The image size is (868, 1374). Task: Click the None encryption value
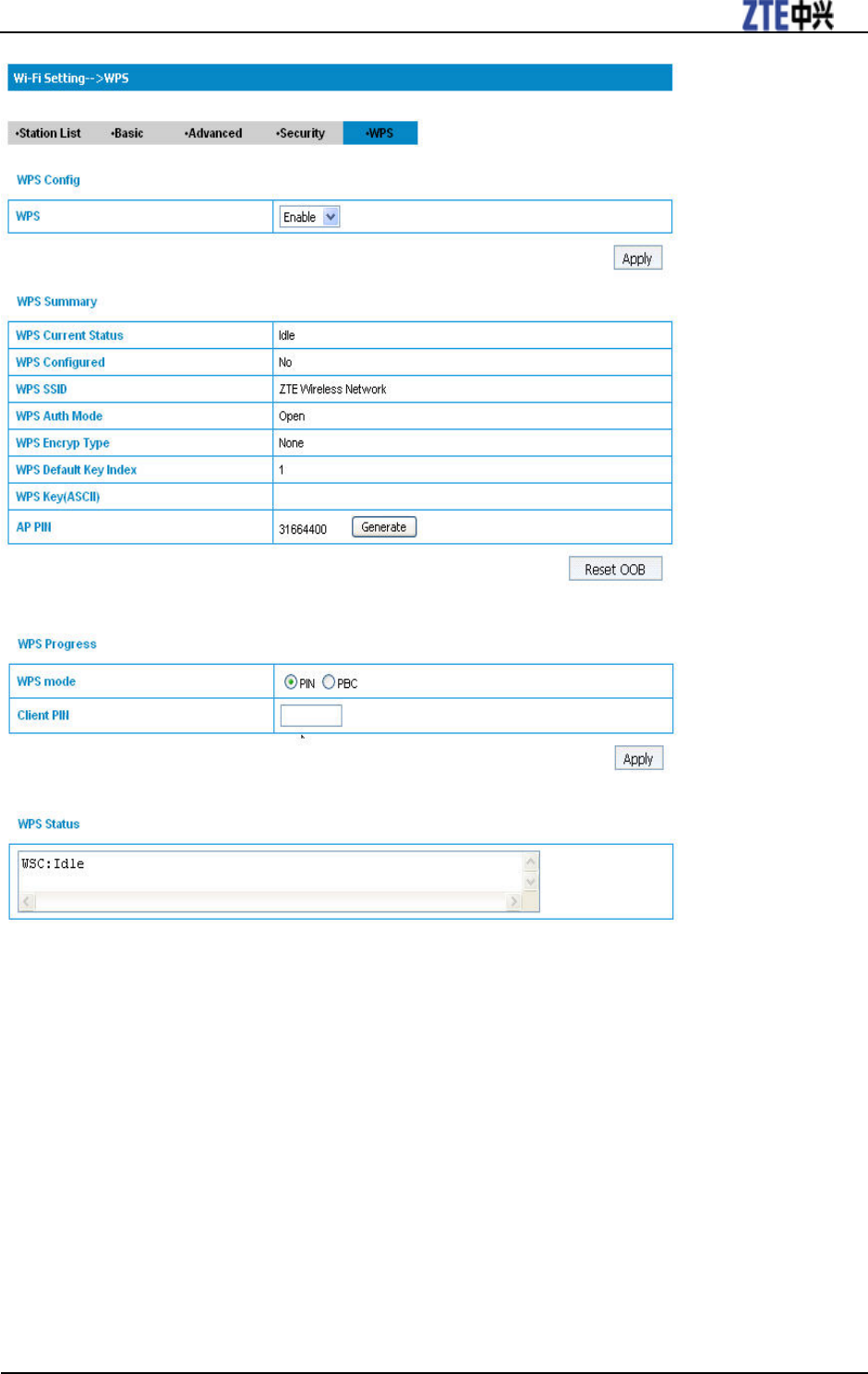coord(291,443)
